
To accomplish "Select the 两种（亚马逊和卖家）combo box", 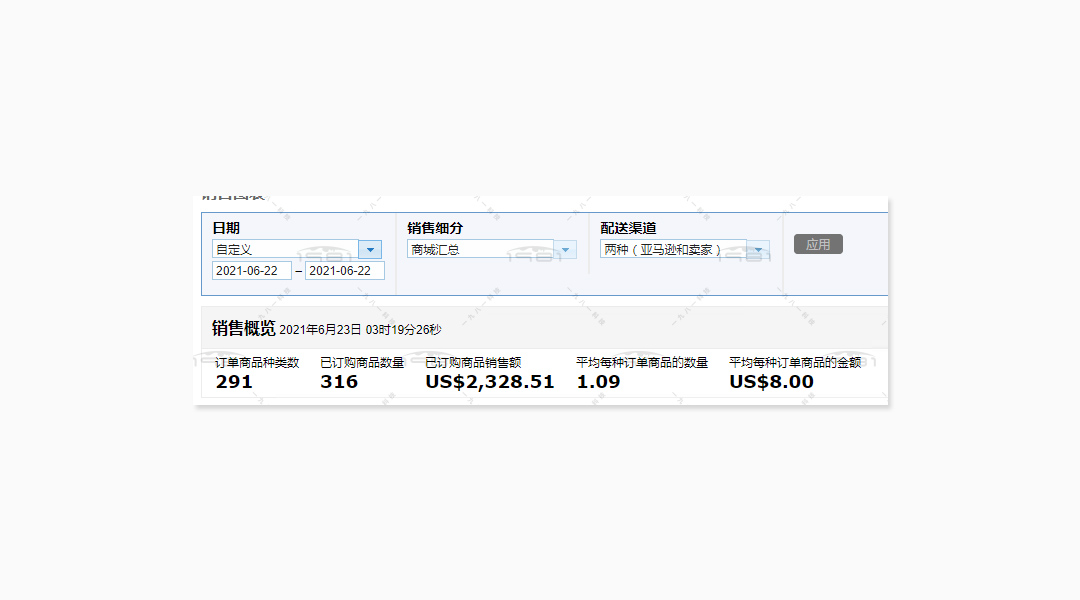I will click(x=685, y=249).
